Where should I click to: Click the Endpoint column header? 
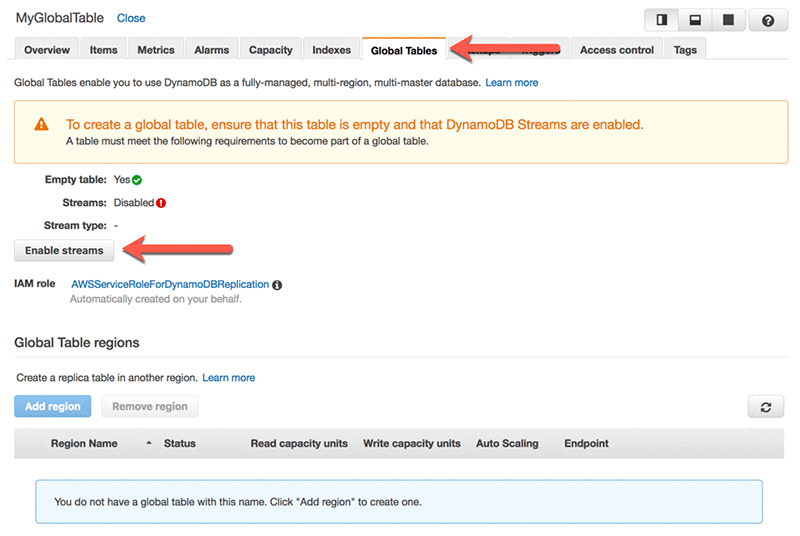click(586, 444)
